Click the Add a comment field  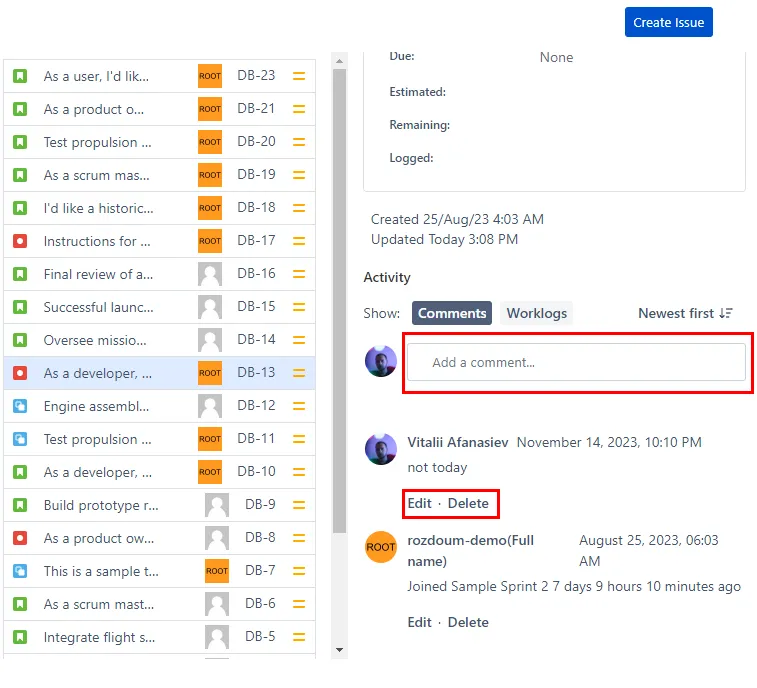576,362
